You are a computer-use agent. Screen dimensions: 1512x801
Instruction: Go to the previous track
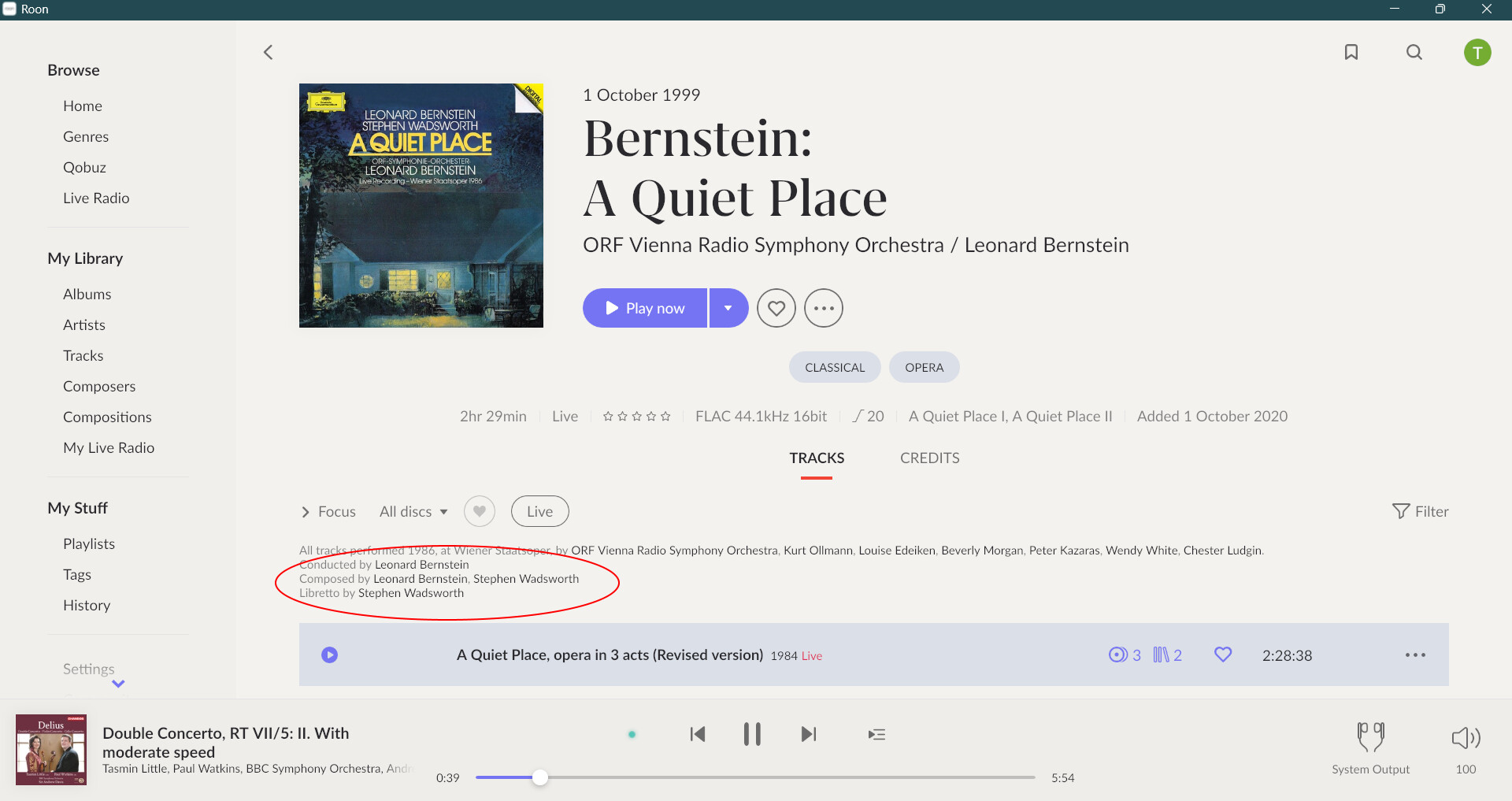697,734
